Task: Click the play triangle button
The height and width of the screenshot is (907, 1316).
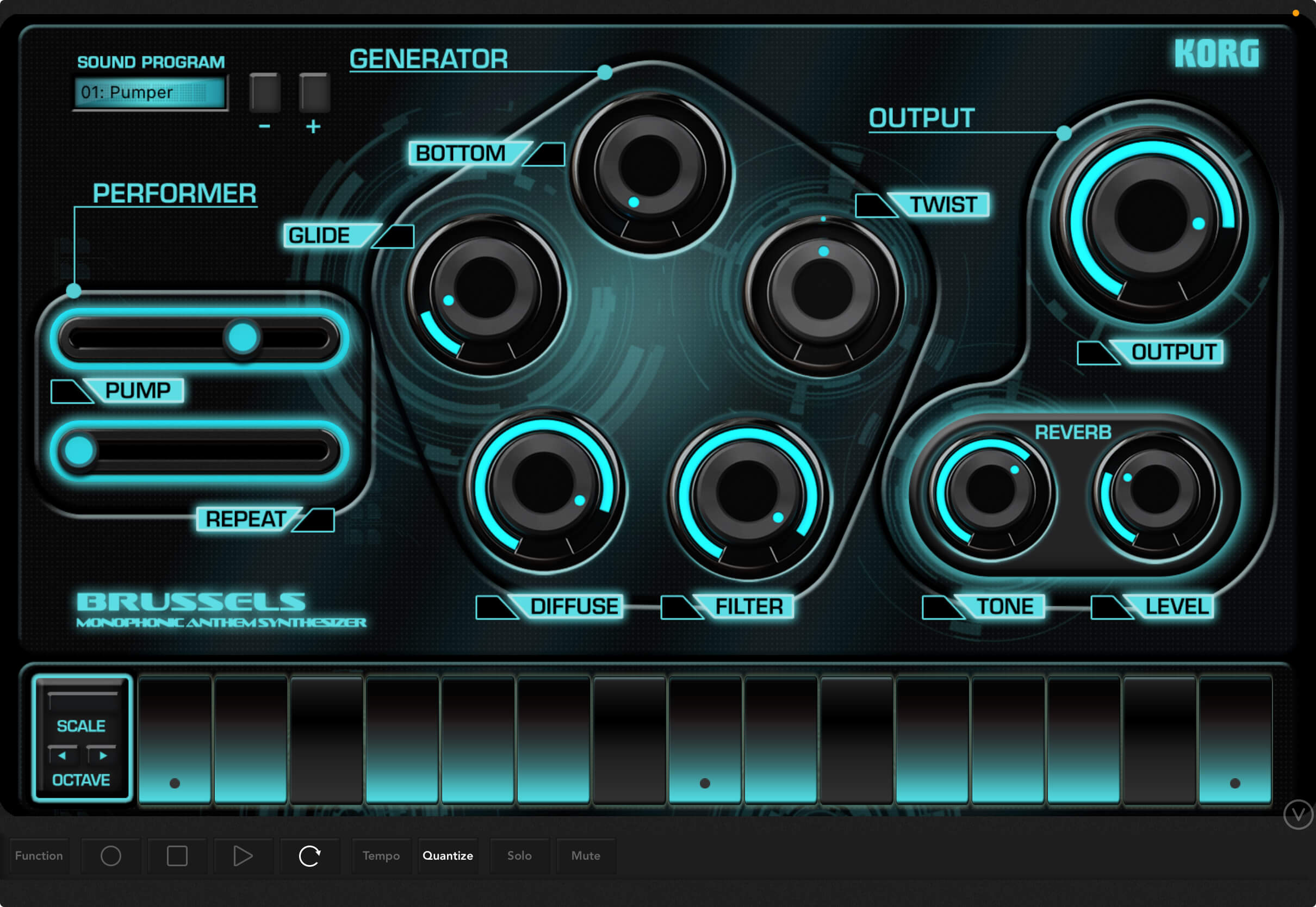Action: pos(243,856)
